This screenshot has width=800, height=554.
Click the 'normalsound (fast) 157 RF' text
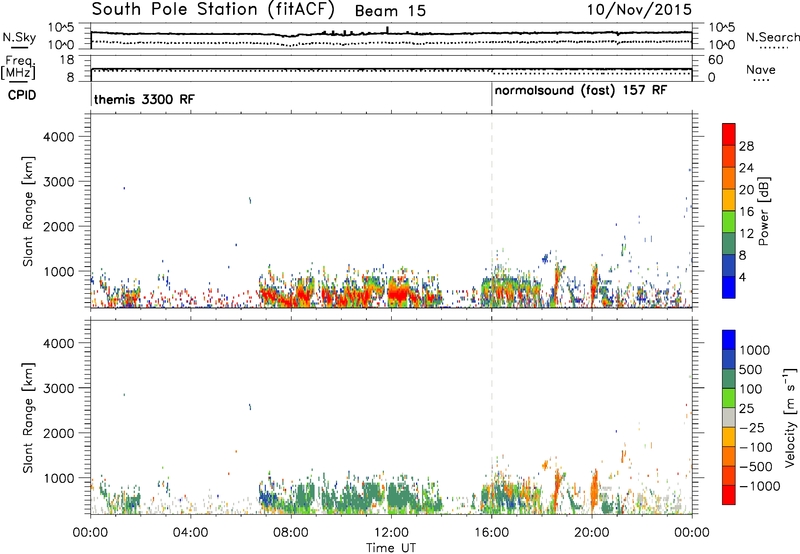pos(581,90)
